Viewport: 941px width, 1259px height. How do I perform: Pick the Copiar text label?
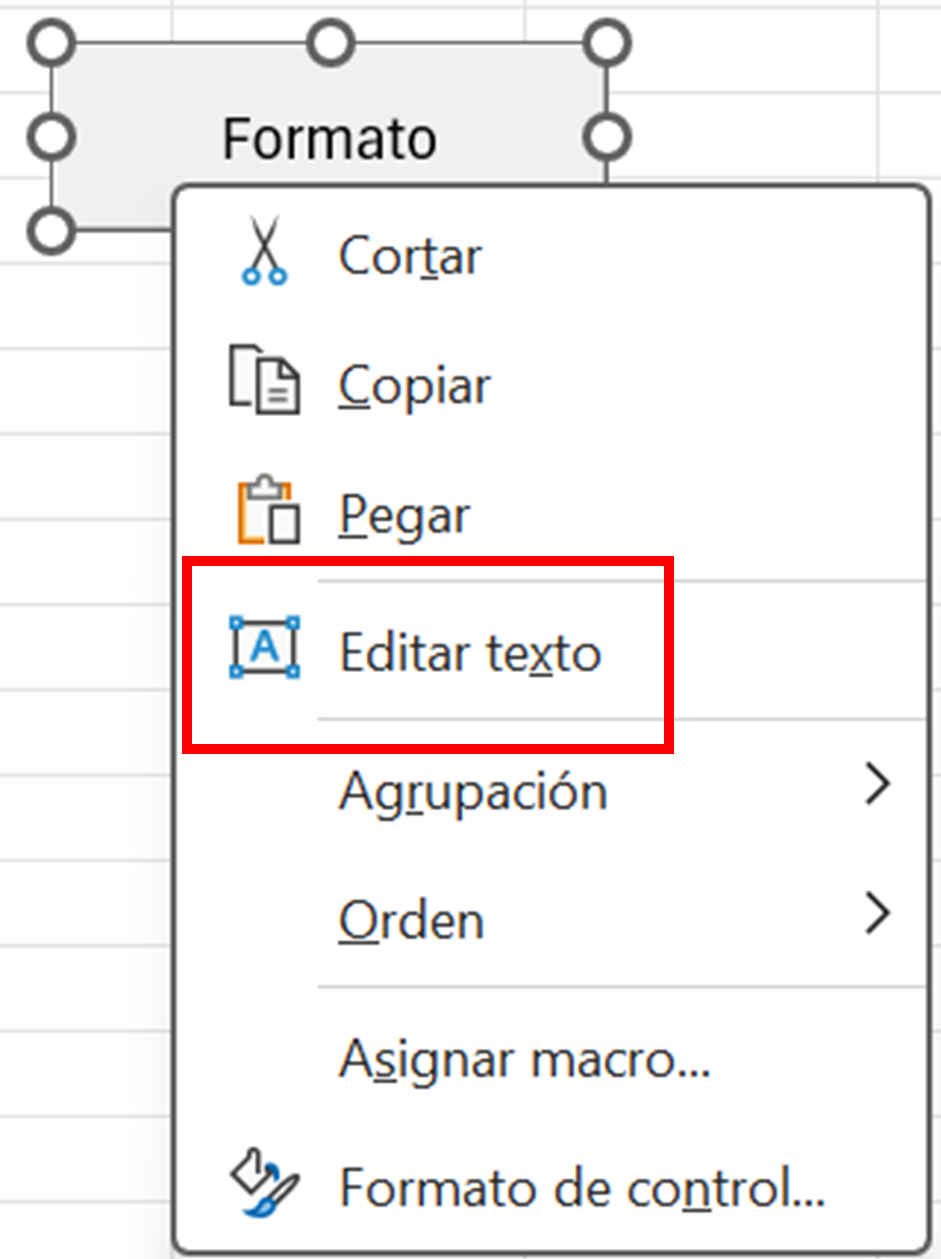point(414,385)
